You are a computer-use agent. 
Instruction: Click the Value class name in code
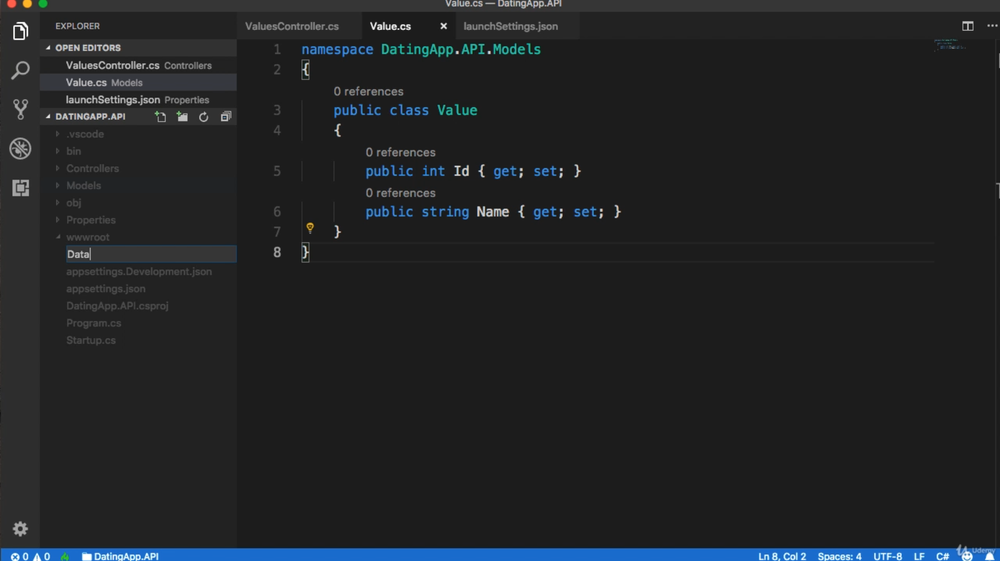tap(457, 110)
